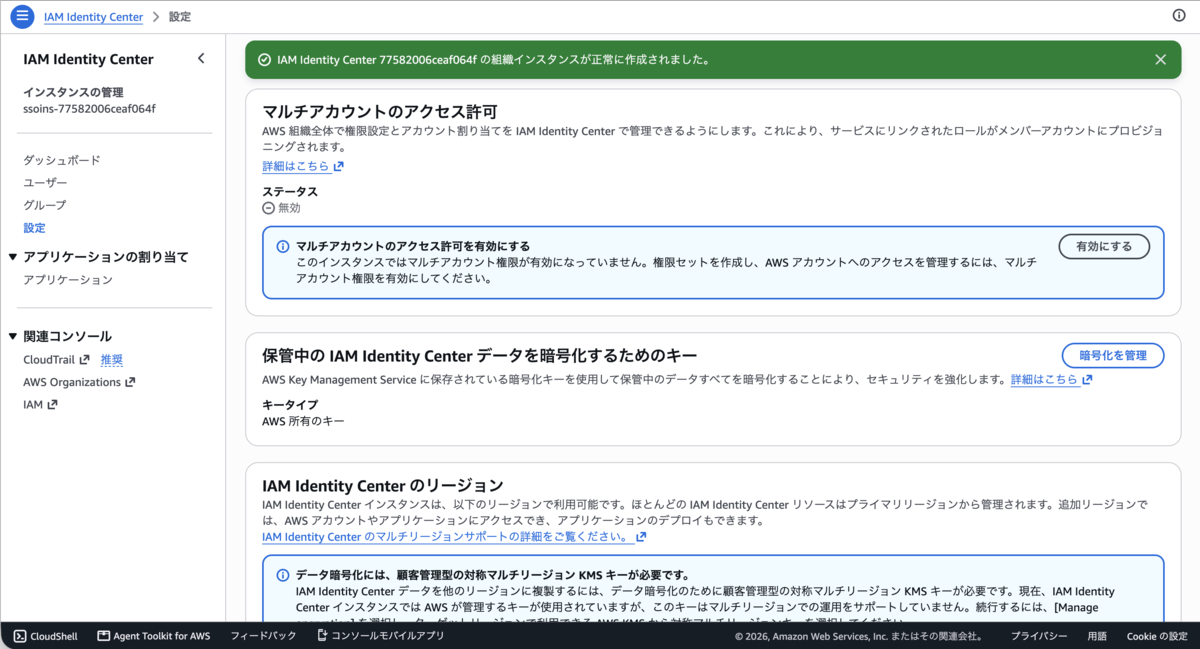1200x649 pixels.
Task: Open AWS Organizations external link
Action: (79, 382)
